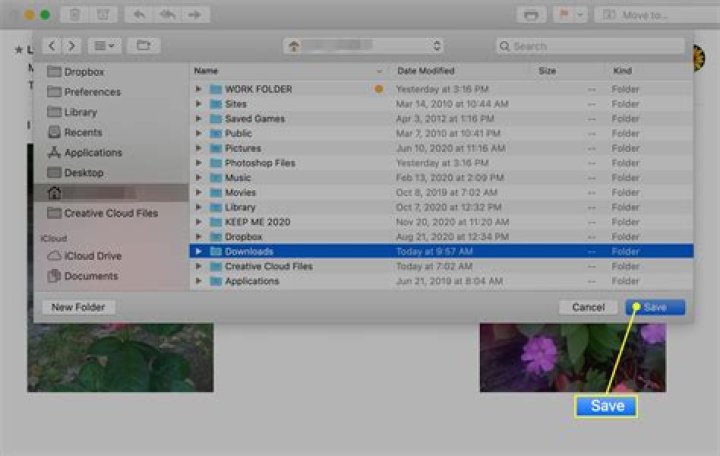Expand the Photoshop Files folder triangle

pos(198,163)
